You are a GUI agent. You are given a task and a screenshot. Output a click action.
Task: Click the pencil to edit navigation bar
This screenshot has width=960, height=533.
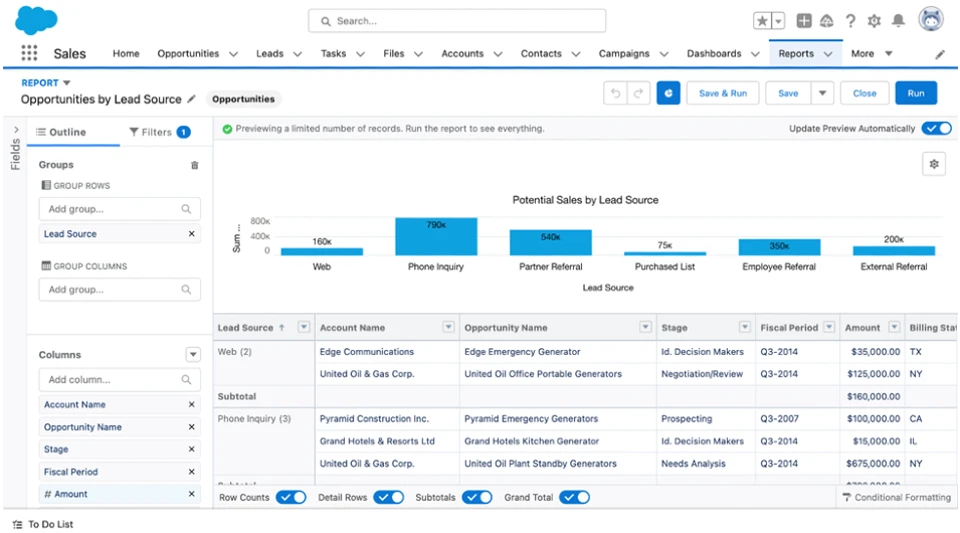940,54
